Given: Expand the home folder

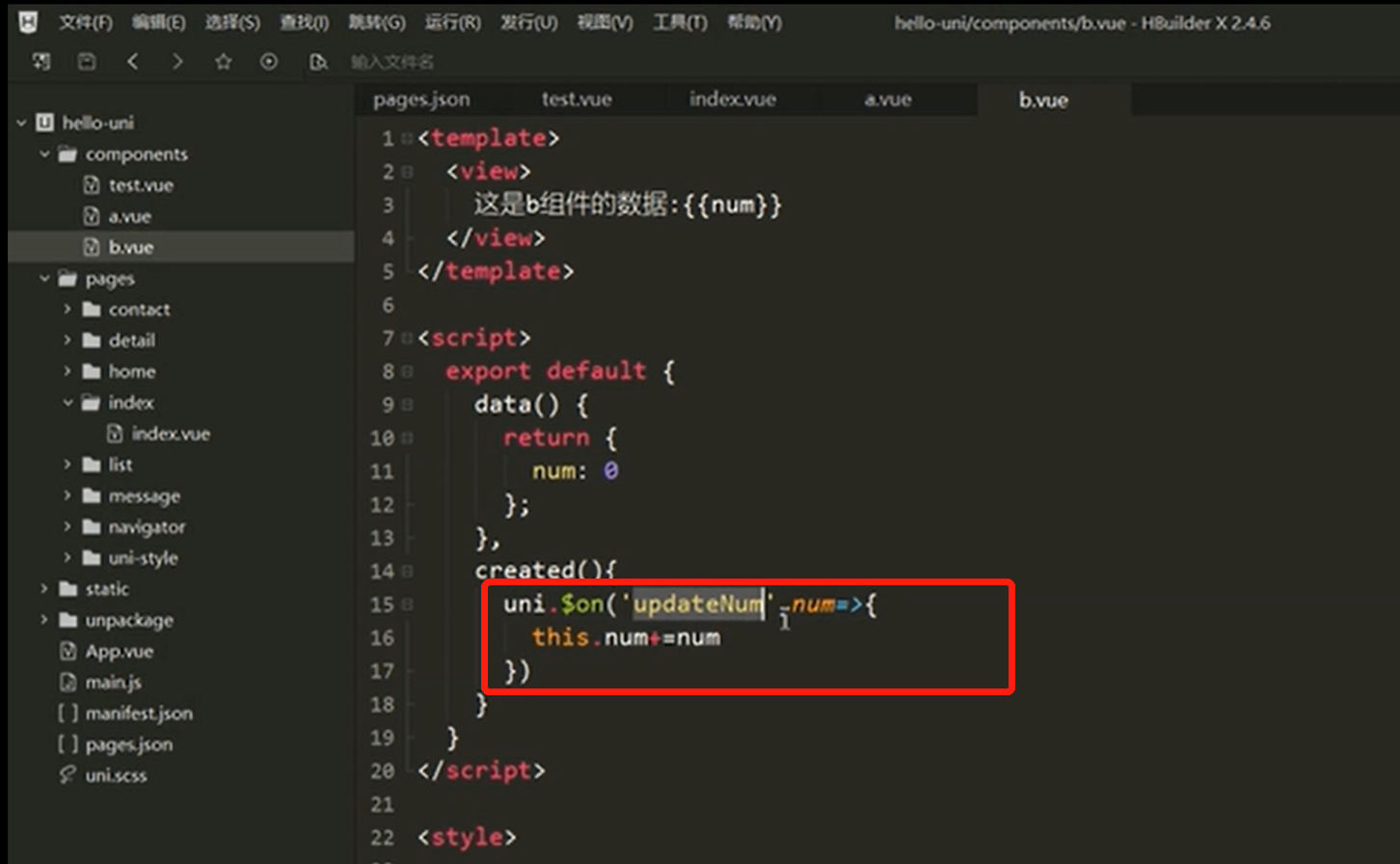Looking at the screenshot, I should pos(67,371).
